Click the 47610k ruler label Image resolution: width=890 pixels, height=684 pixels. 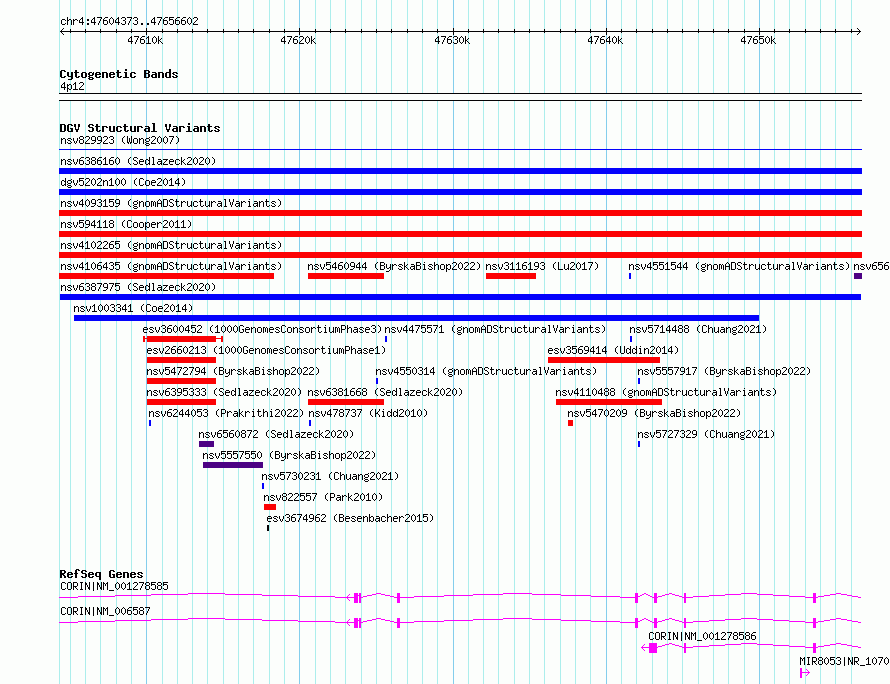tap(145, 40)
